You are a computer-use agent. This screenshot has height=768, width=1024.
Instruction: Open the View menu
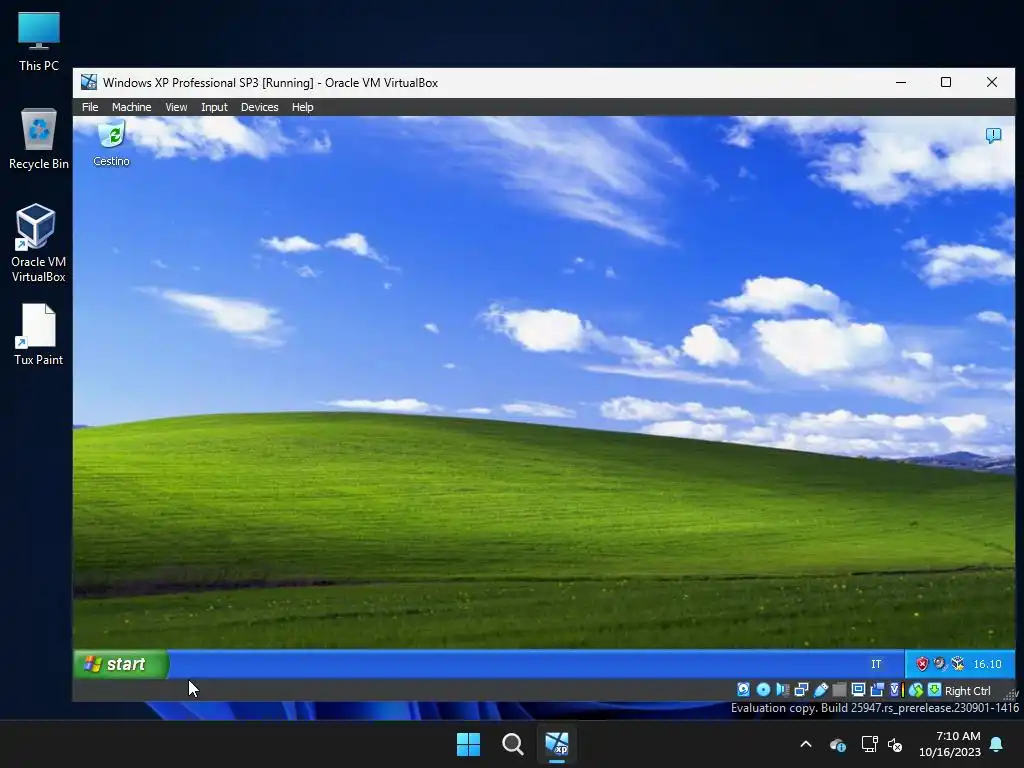(x=176, y=107)
